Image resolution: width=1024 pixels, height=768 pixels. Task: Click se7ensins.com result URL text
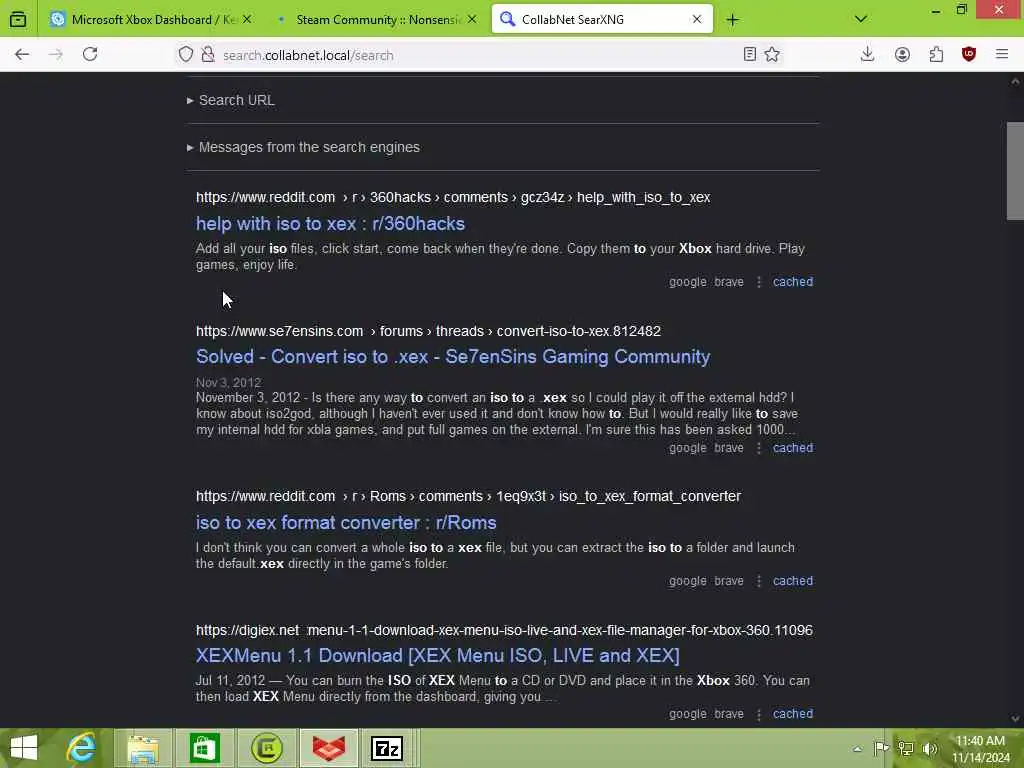pyautogui.click(x=428, y=331)
